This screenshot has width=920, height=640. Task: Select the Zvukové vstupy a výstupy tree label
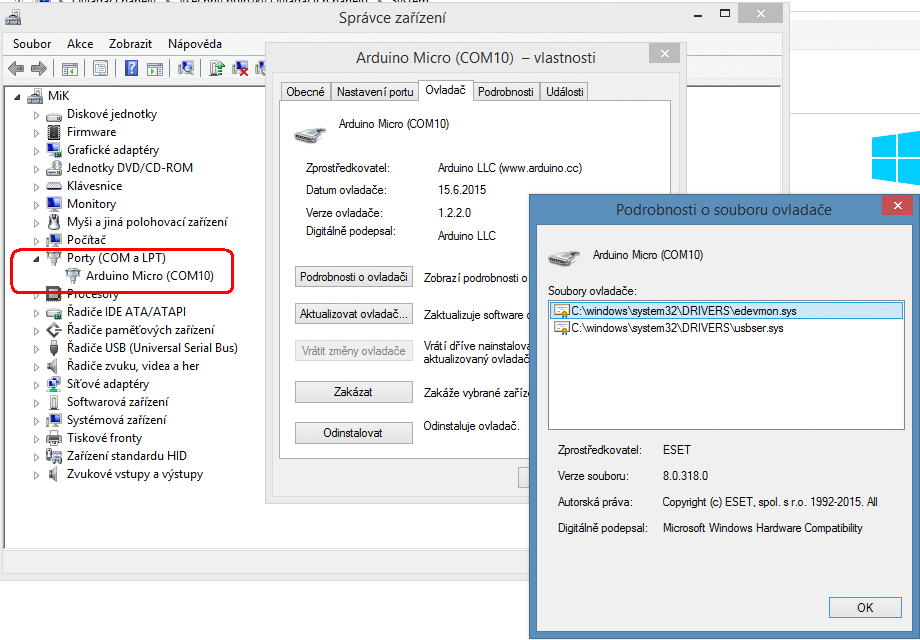click(135, 474)
